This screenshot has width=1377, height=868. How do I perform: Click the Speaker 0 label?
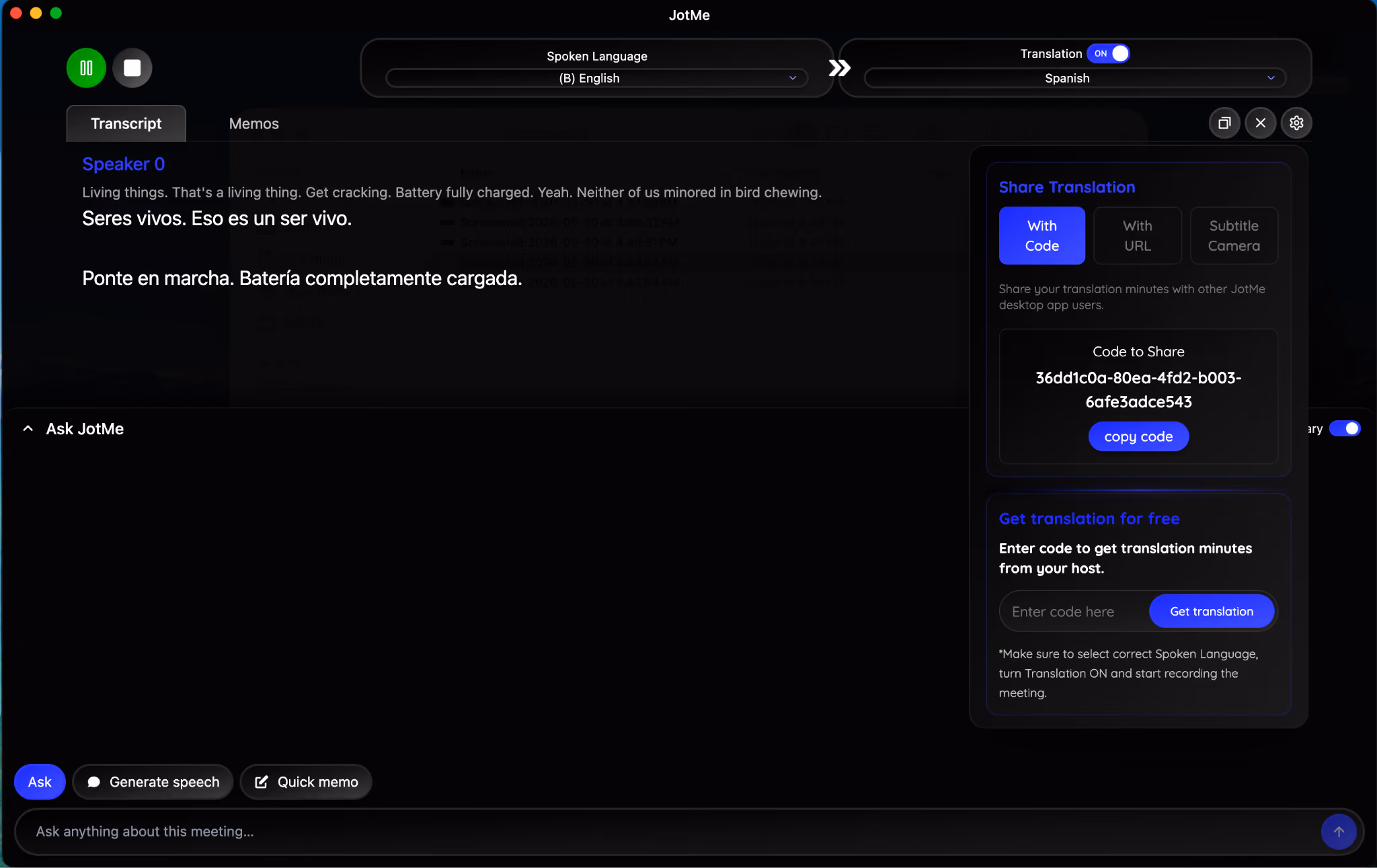tap(124, 164)
